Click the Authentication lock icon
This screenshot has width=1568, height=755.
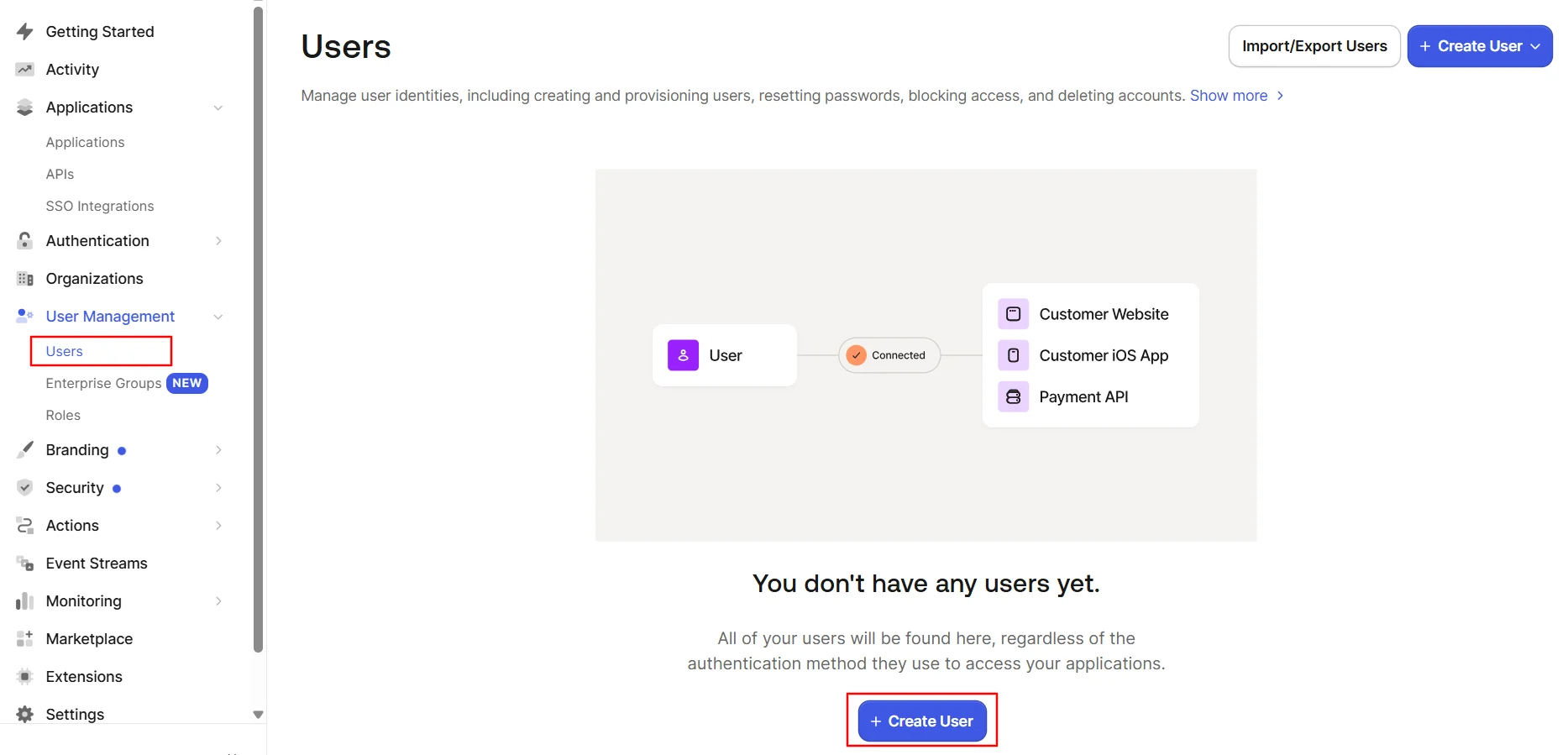coord(25,241)
